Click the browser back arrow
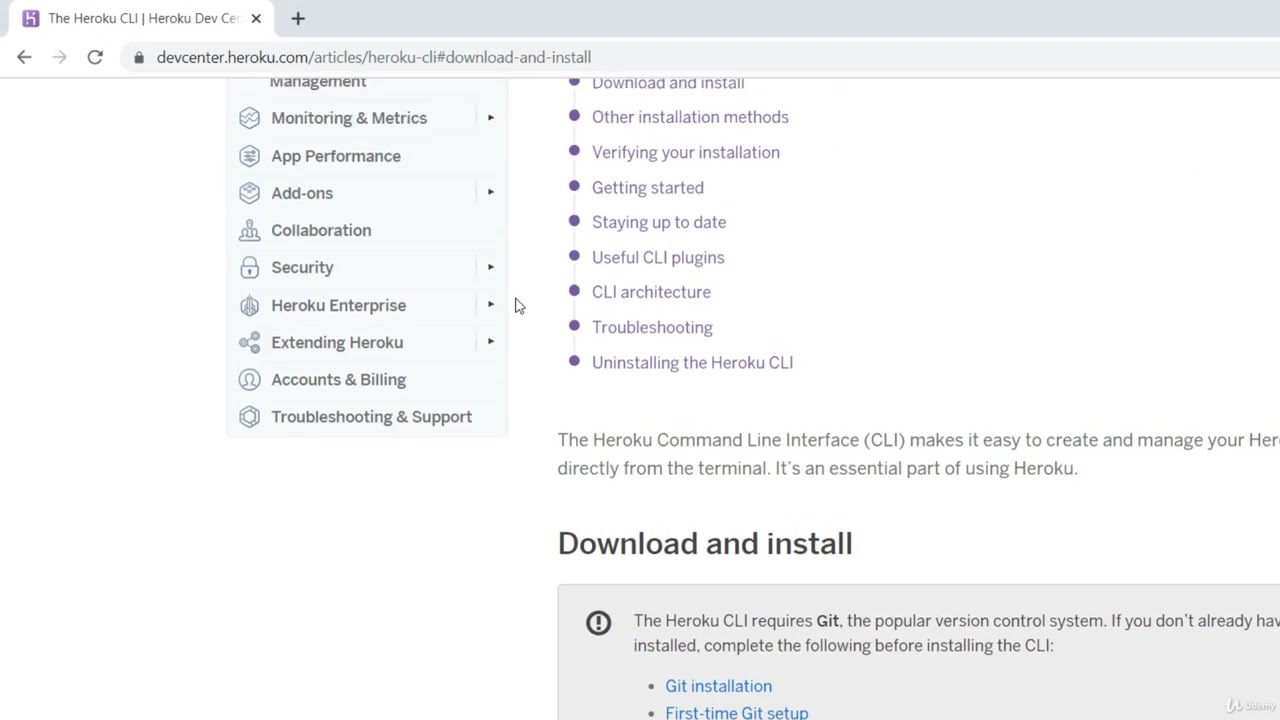This screenshot has height=720, width=1280. pyautogui.click(x=24, y=57)
